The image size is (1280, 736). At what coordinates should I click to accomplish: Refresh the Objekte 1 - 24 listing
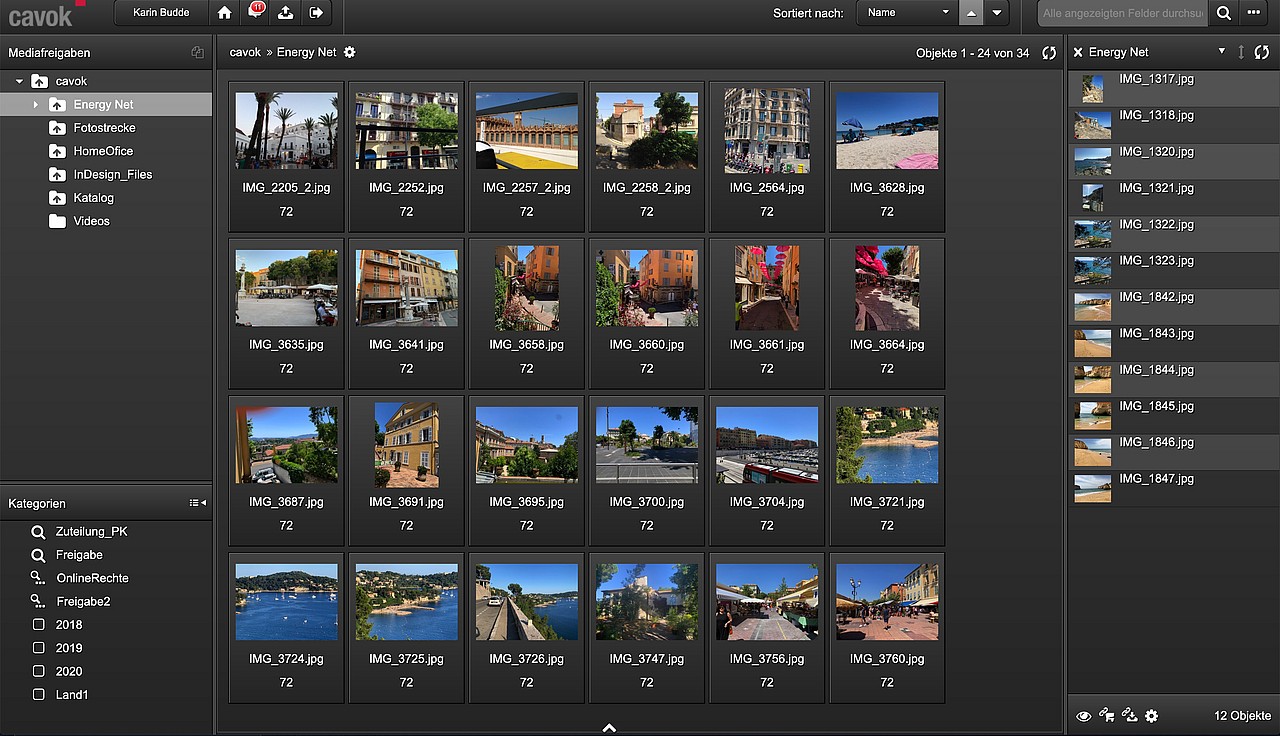pyautogui.click(x=1048, y=53)
